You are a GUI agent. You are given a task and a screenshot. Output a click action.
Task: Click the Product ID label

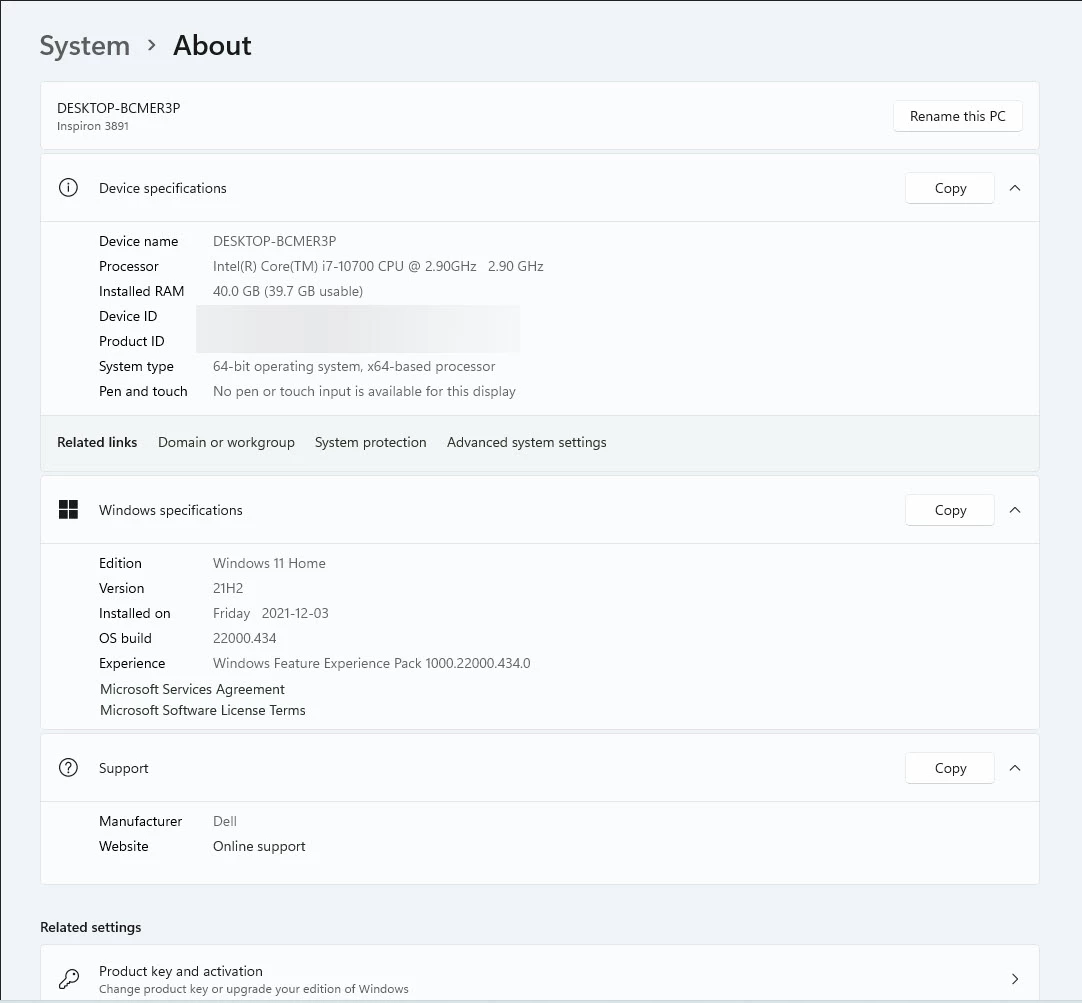[x=131, y=341]
